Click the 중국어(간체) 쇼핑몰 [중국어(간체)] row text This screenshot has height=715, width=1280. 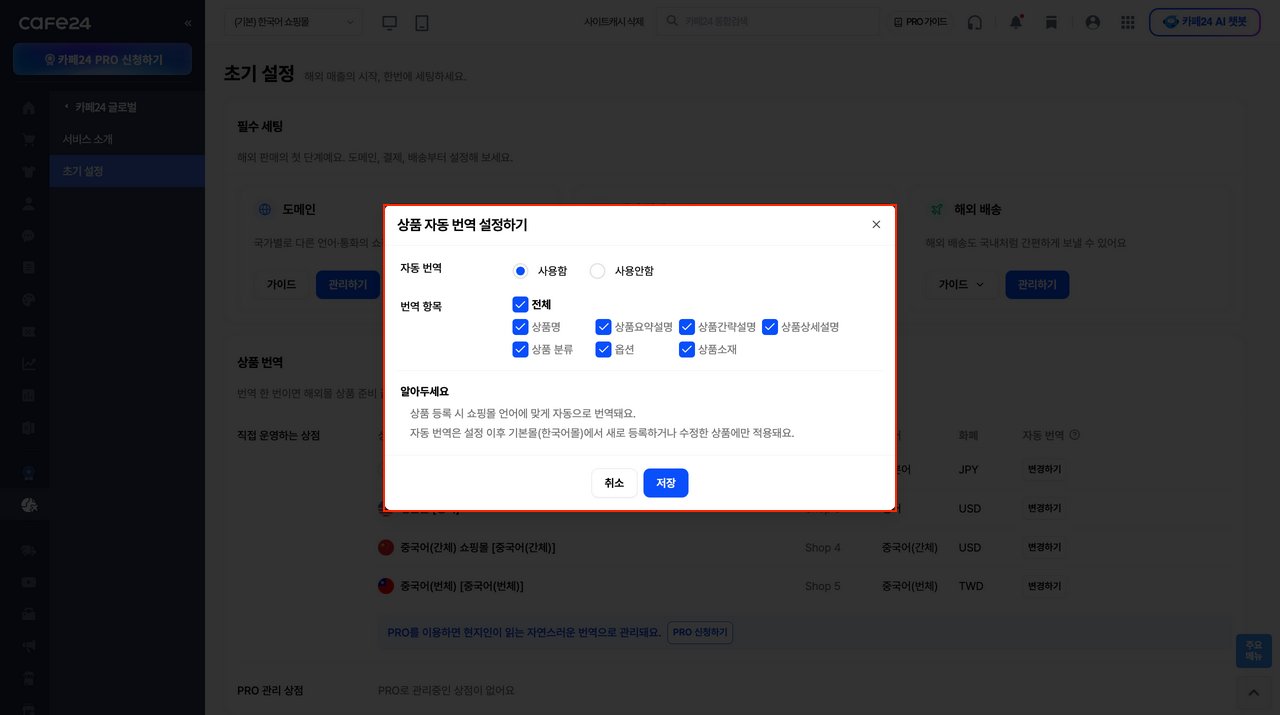[478, 548]
